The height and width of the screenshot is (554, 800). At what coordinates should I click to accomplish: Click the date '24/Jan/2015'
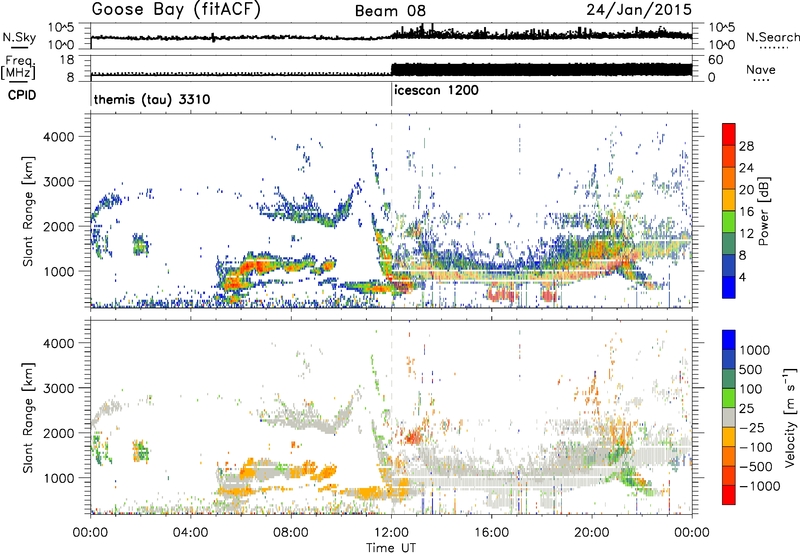[639, 9]
